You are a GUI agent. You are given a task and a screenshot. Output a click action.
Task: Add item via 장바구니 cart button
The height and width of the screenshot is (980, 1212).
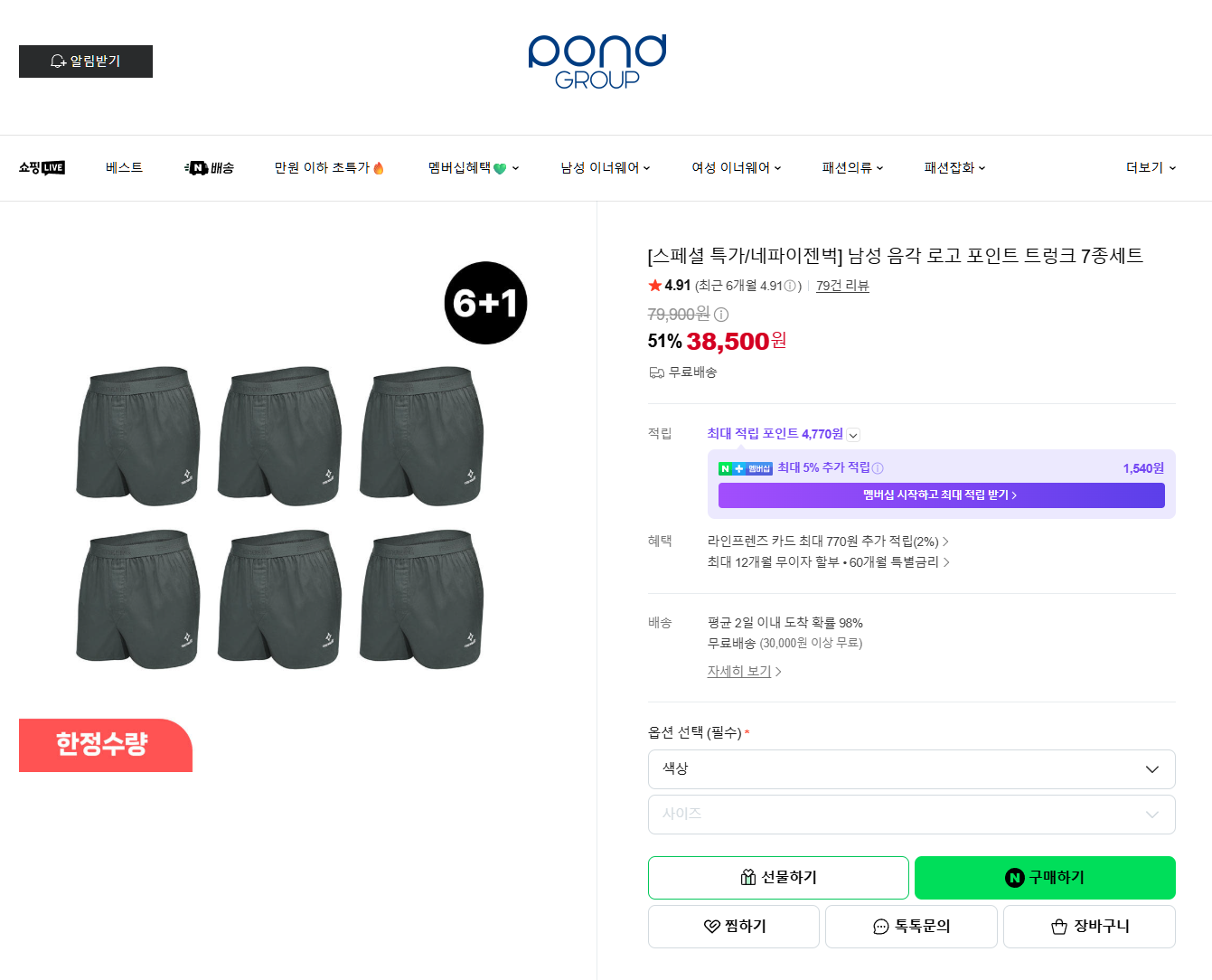(1089, 927)
